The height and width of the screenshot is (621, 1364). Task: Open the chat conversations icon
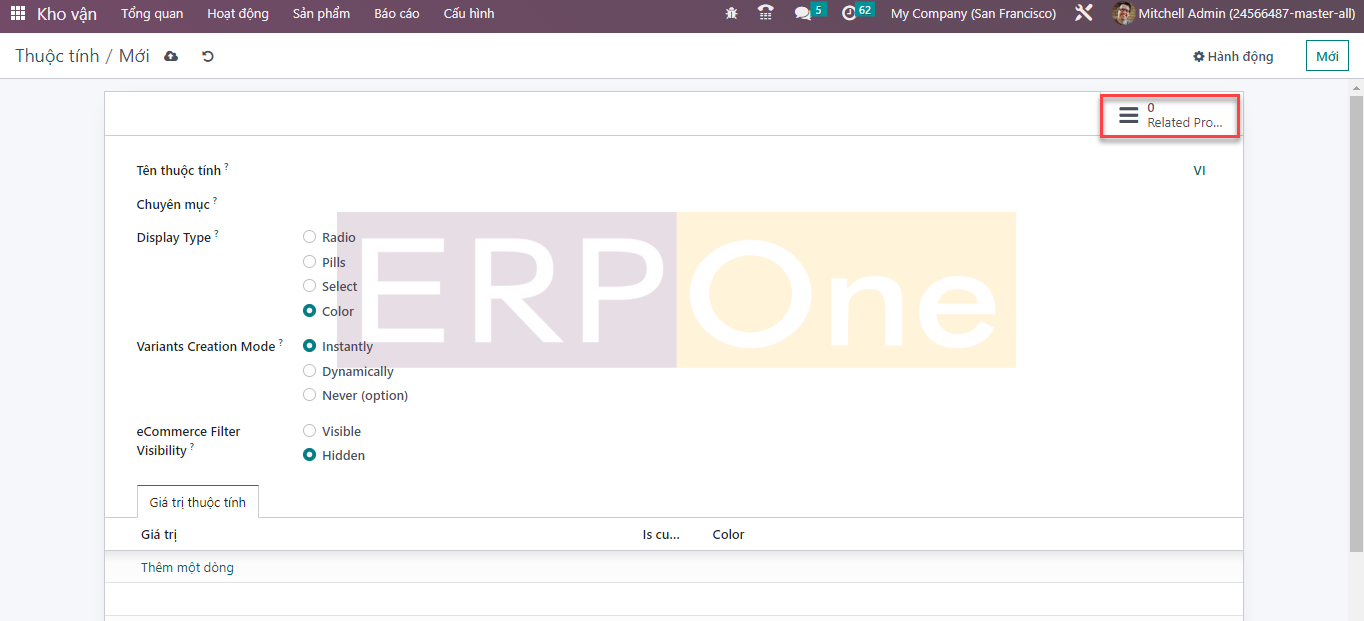tap(803, 14)
